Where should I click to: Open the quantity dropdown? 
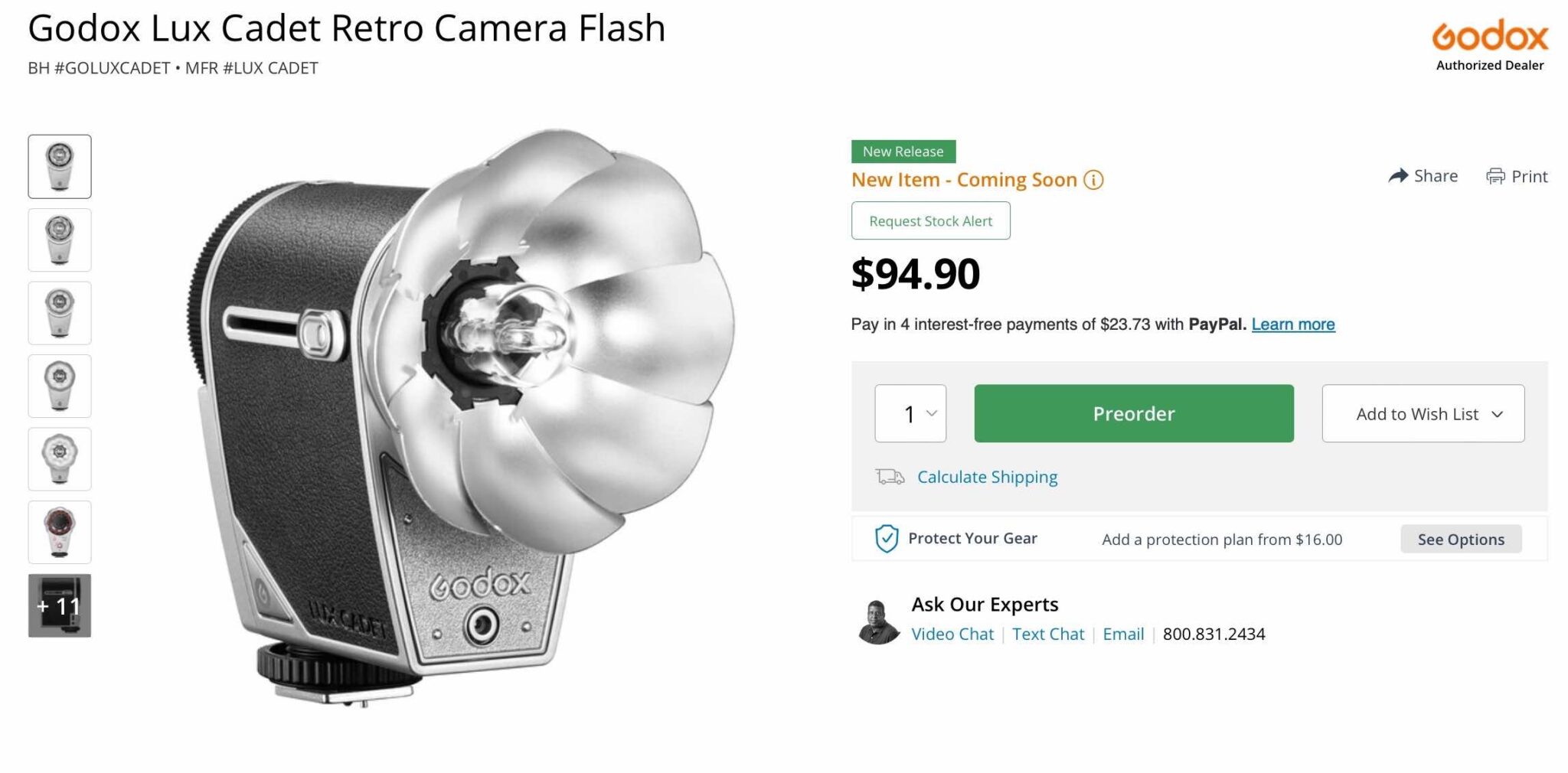coord(910,413)
